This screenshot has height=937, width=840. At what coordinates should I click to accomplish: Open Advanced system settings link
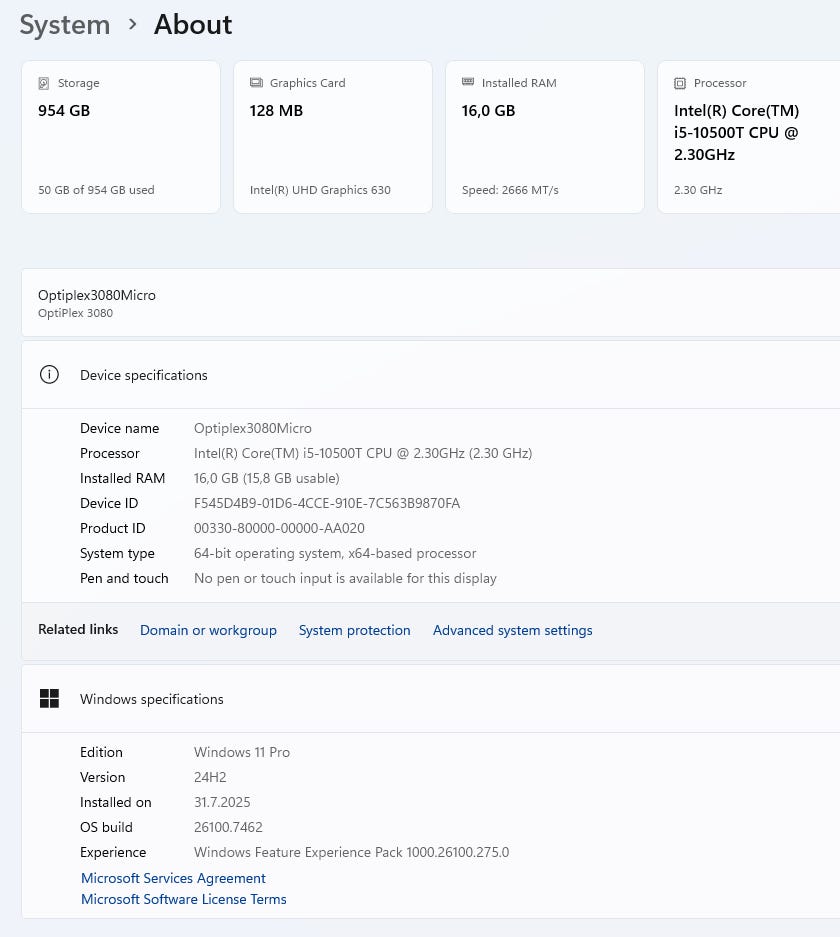click(512, 630)
